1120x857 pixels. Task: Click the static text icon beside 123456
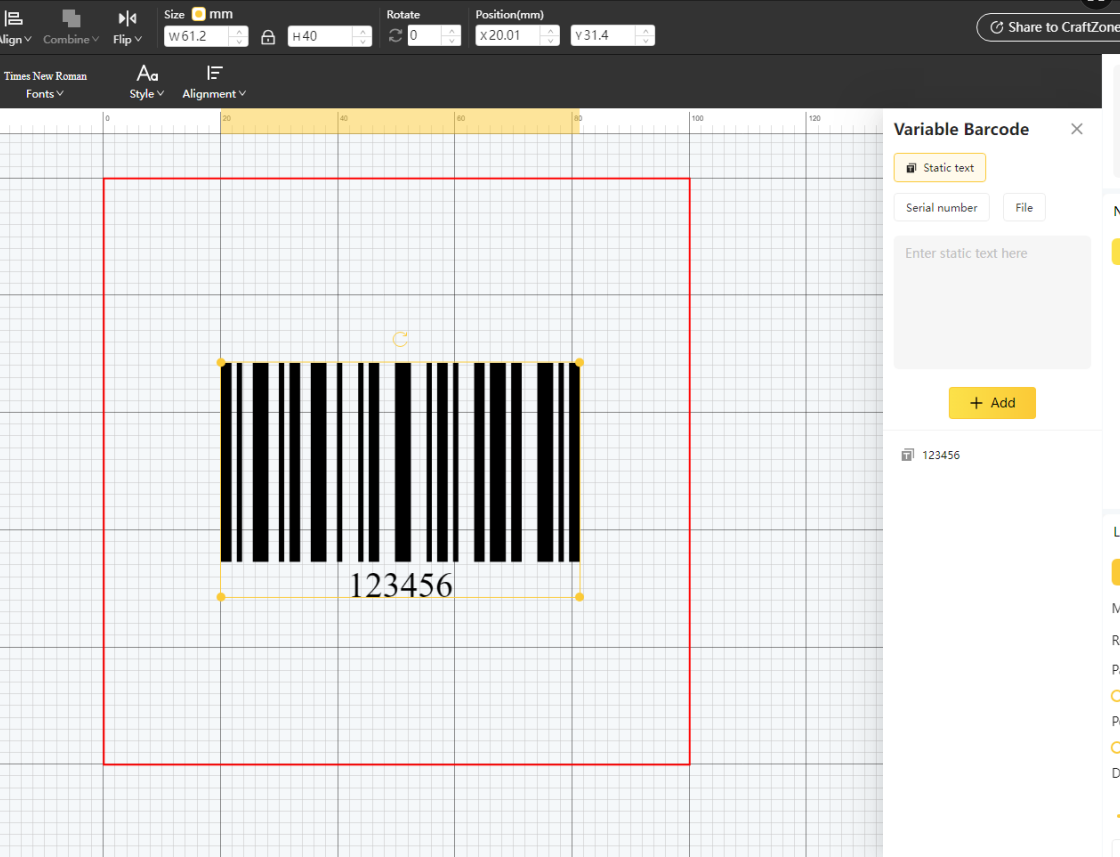tap(907, 455)
